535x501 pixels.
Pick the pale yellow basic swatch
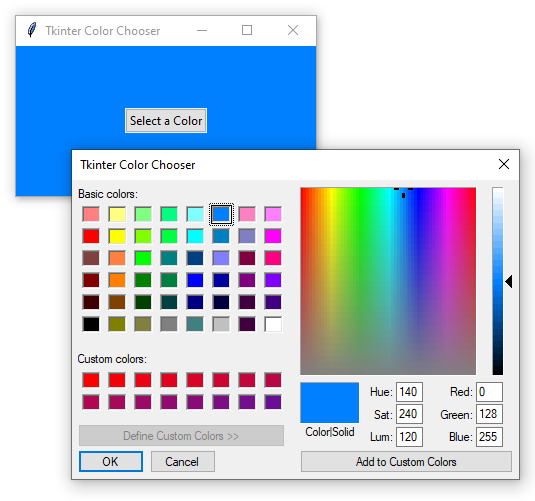tap(117, 214)
